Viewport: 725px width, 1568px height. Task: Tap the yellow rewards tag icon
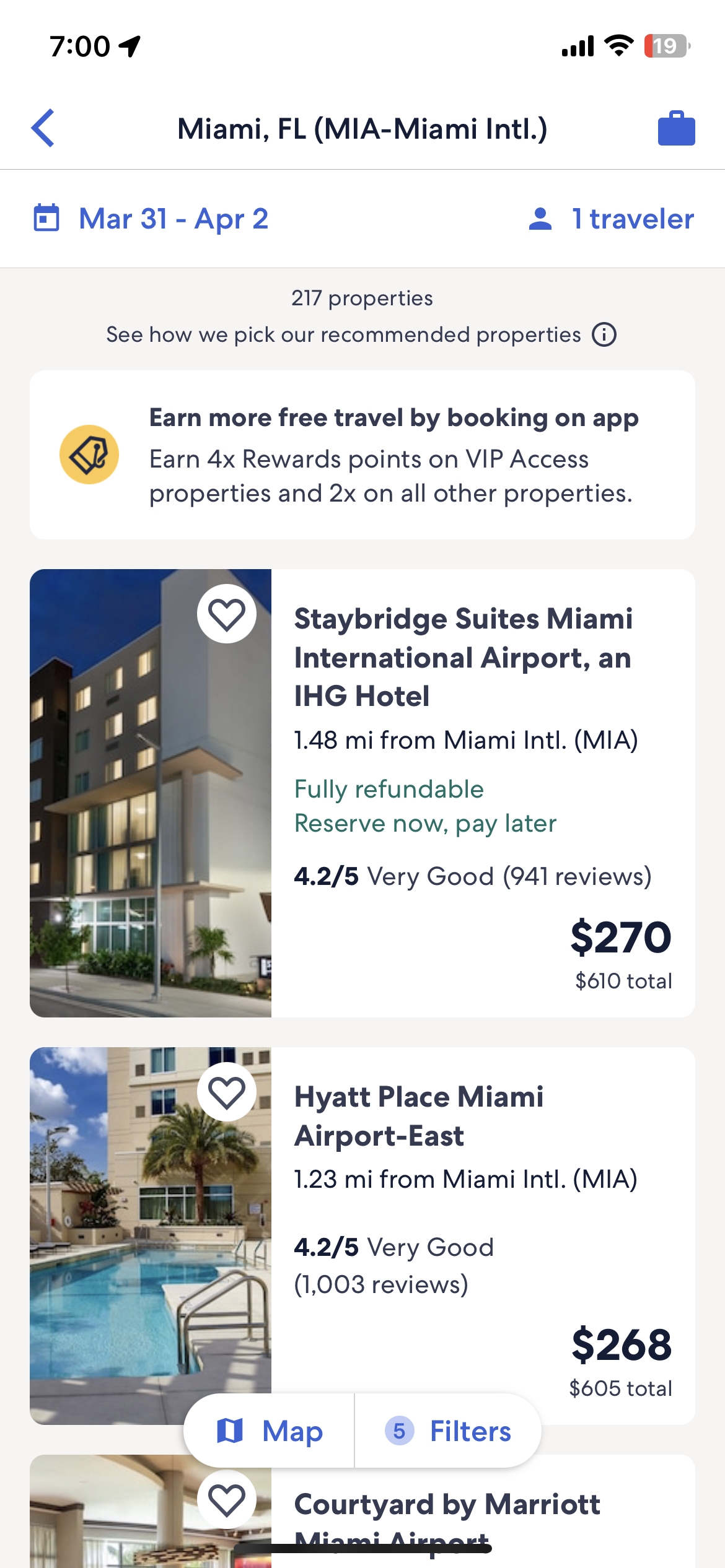[89, 455]
